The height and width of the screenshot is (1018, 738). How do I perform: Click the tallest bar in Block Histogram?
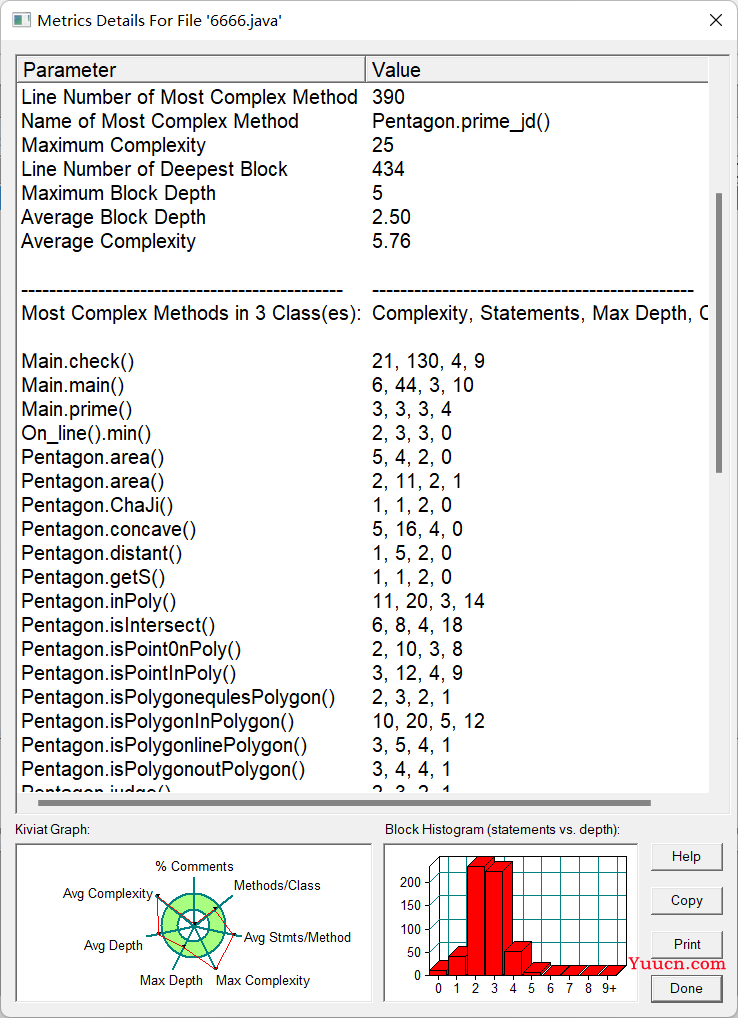tap(477, 918)
